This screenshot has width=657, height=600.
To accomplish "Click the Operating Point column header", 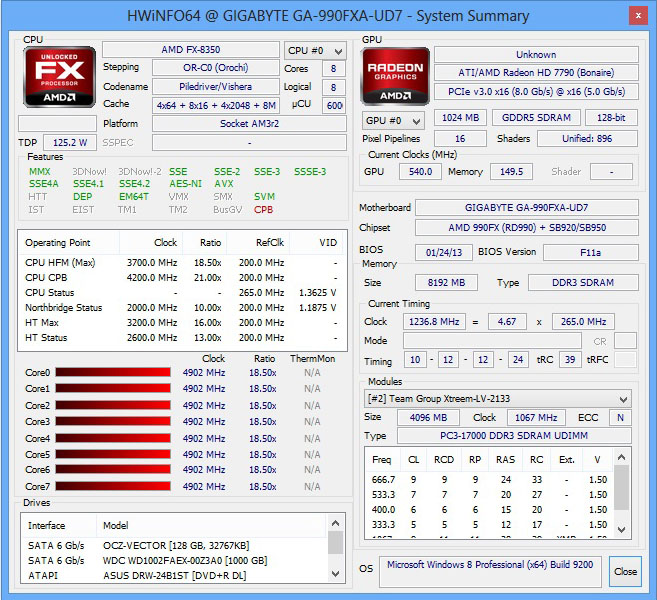I will [x=69, y=243].
